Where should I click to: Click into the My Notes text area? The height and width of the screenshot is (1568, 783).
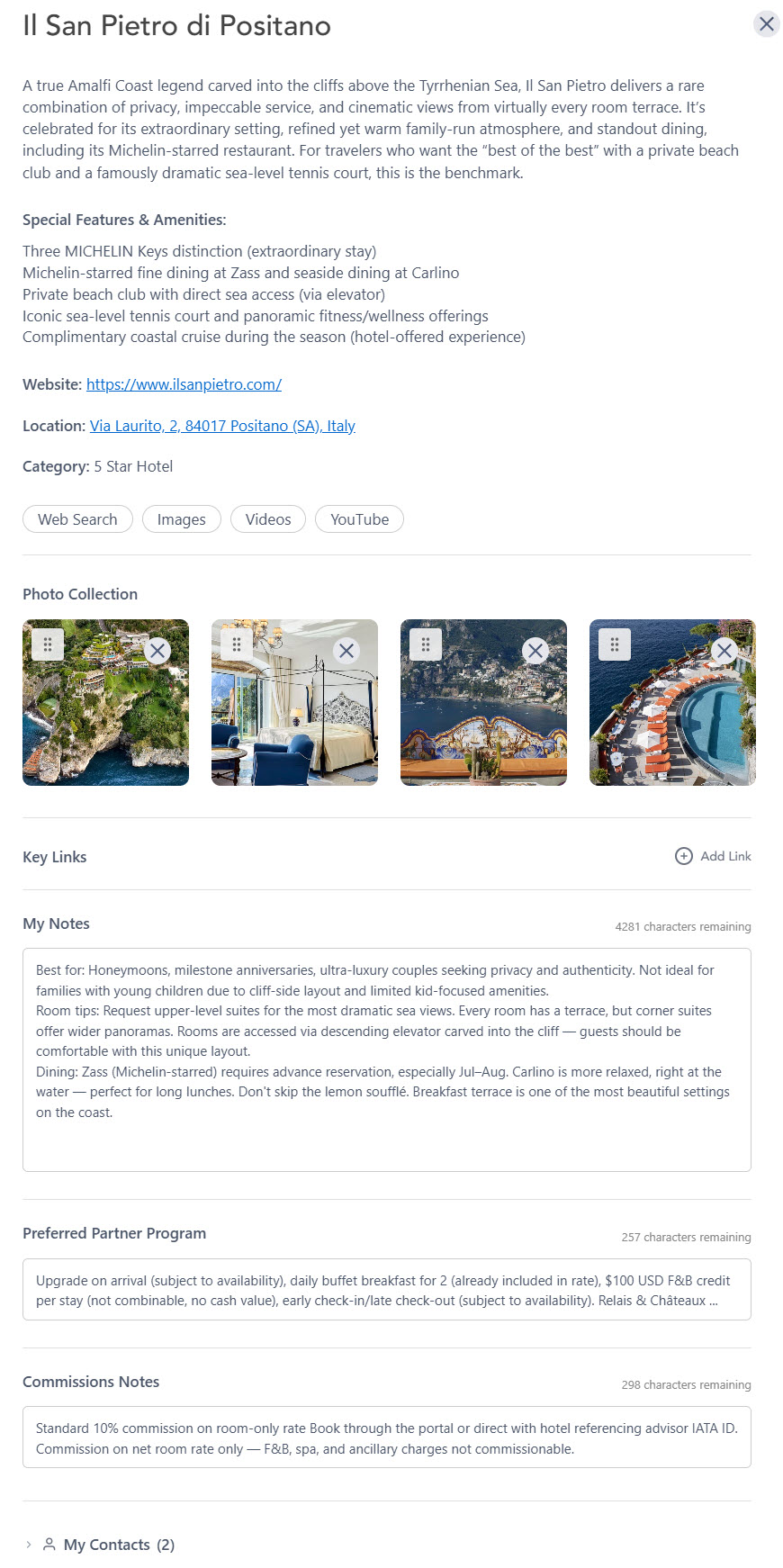pos(387,1059)
